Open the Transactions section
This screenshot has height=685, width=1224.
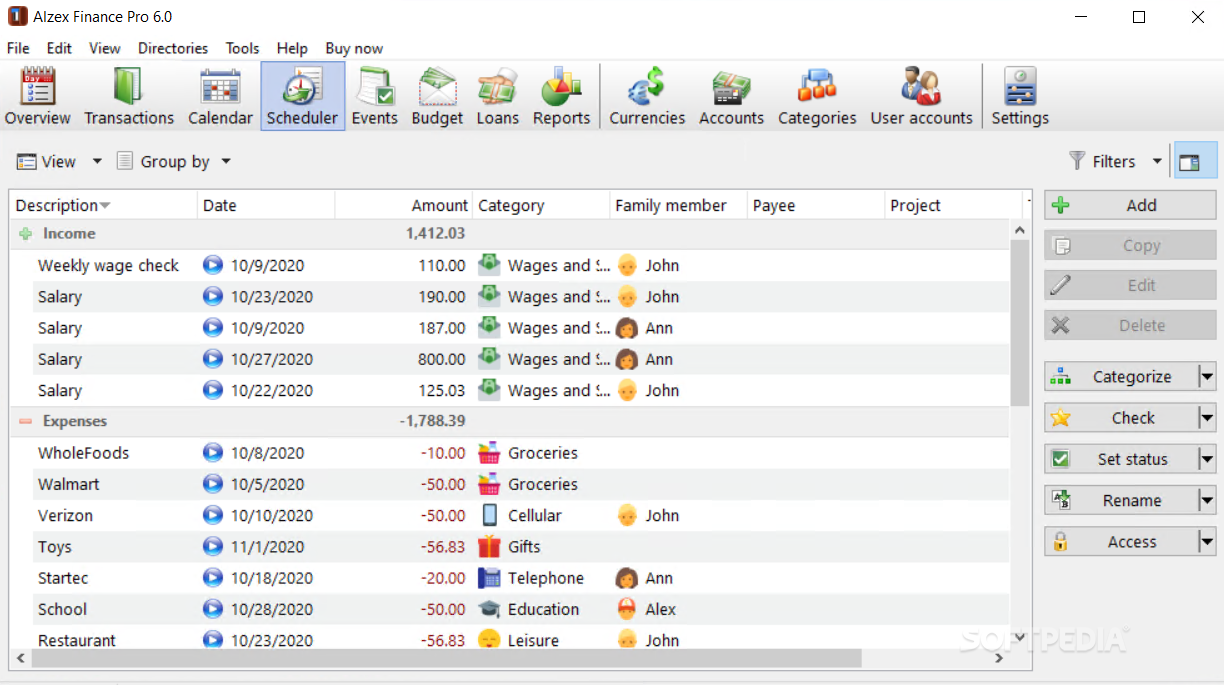pyautogui.click(x=129, y=96)
